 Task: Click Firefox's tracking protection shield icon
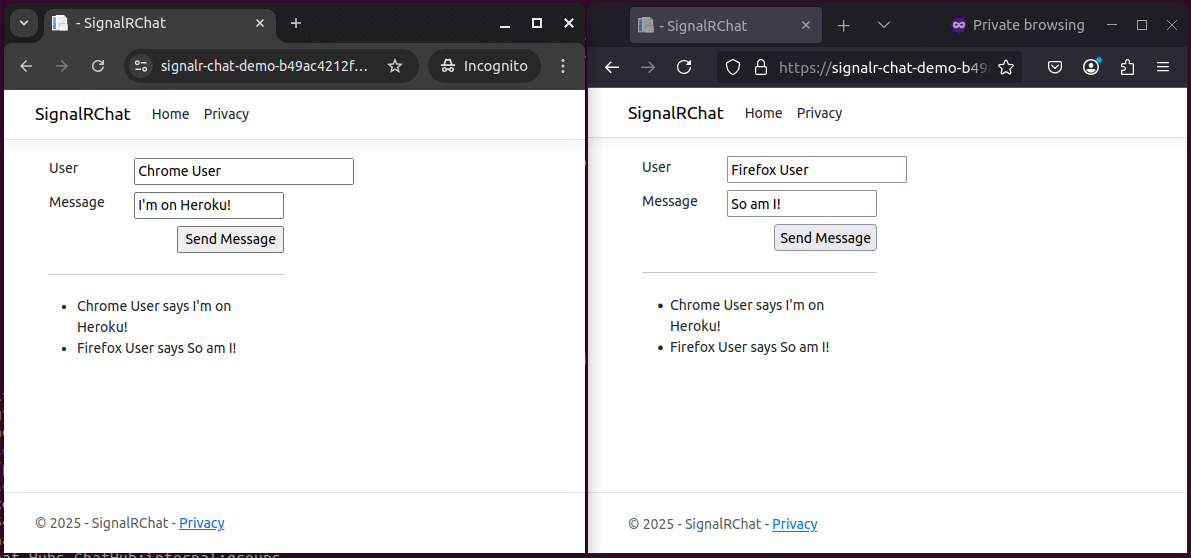(732, 68)
